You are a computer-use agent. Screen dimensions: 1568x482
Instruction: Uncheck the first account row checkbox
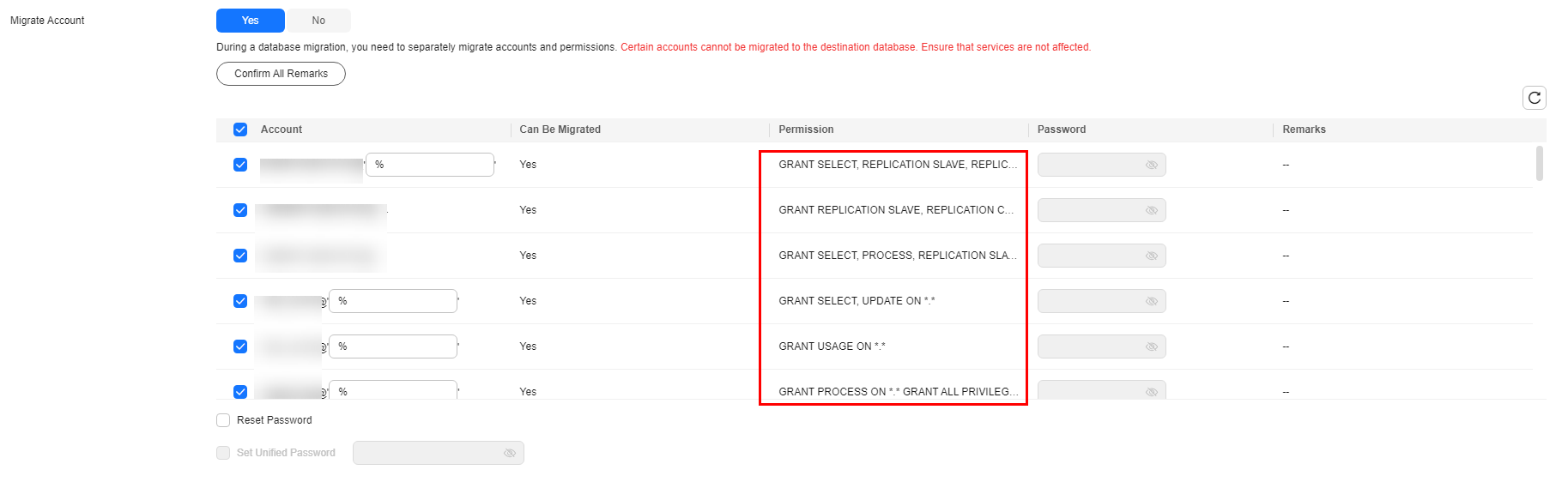240,165
